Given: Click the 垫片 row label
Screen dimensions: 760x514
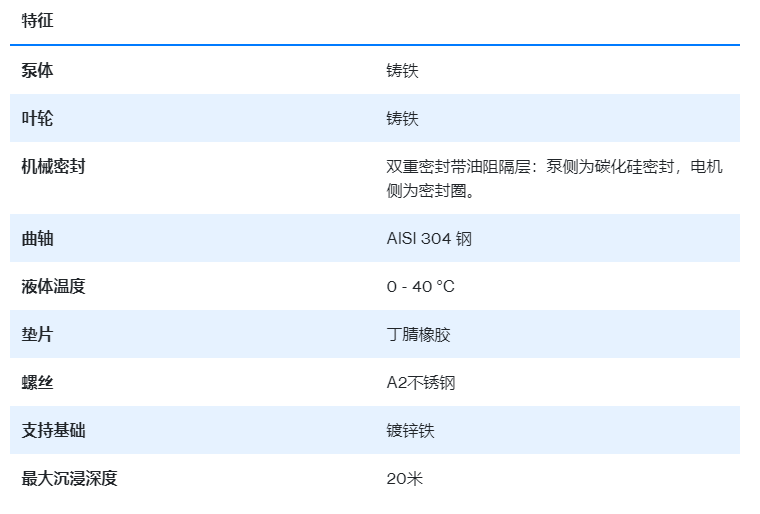Looking at the screenshot, I should click(x=38, y=335).
